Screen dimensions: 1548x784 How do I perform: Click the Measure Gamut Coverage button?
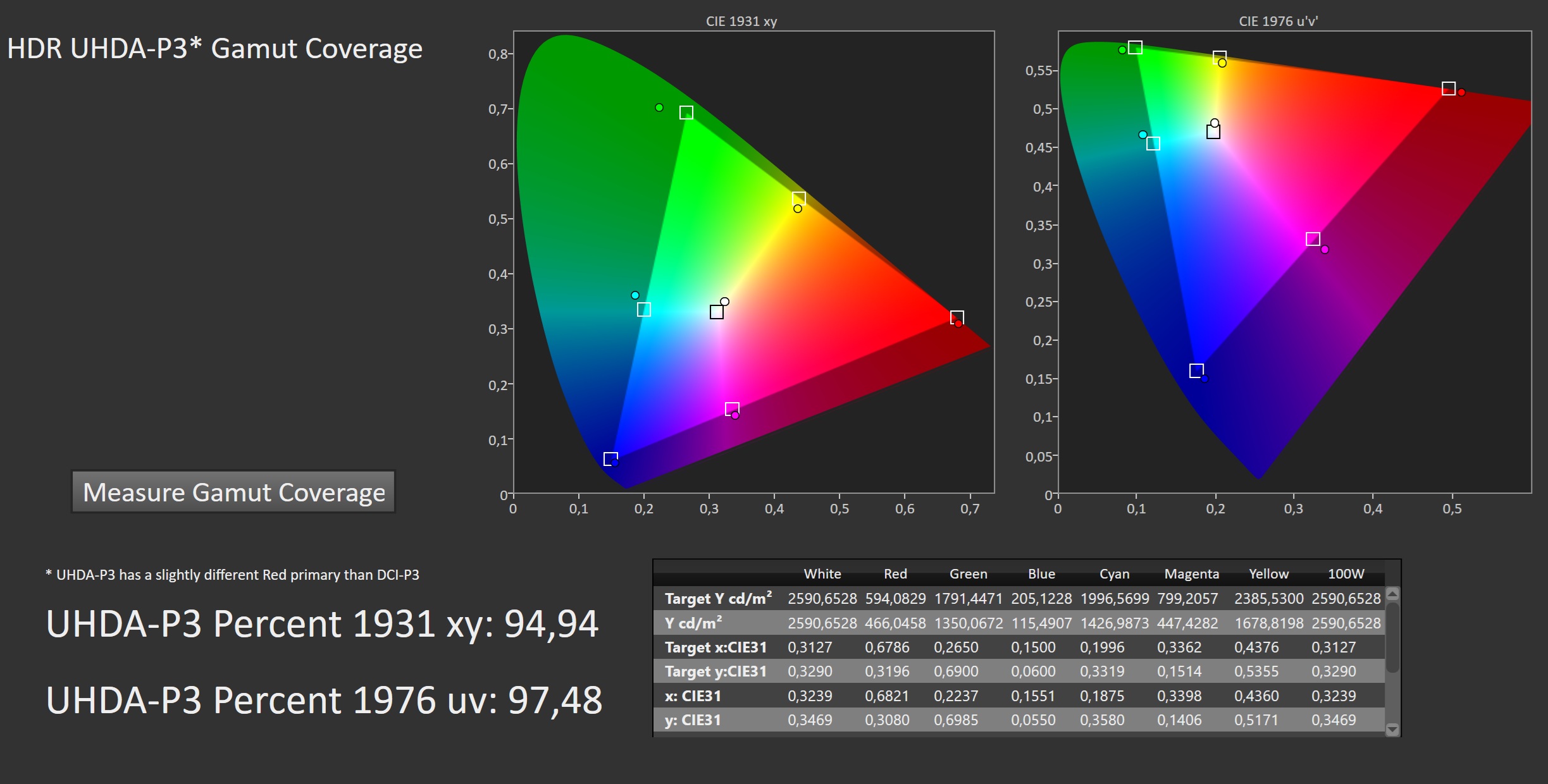coord(233,492)
